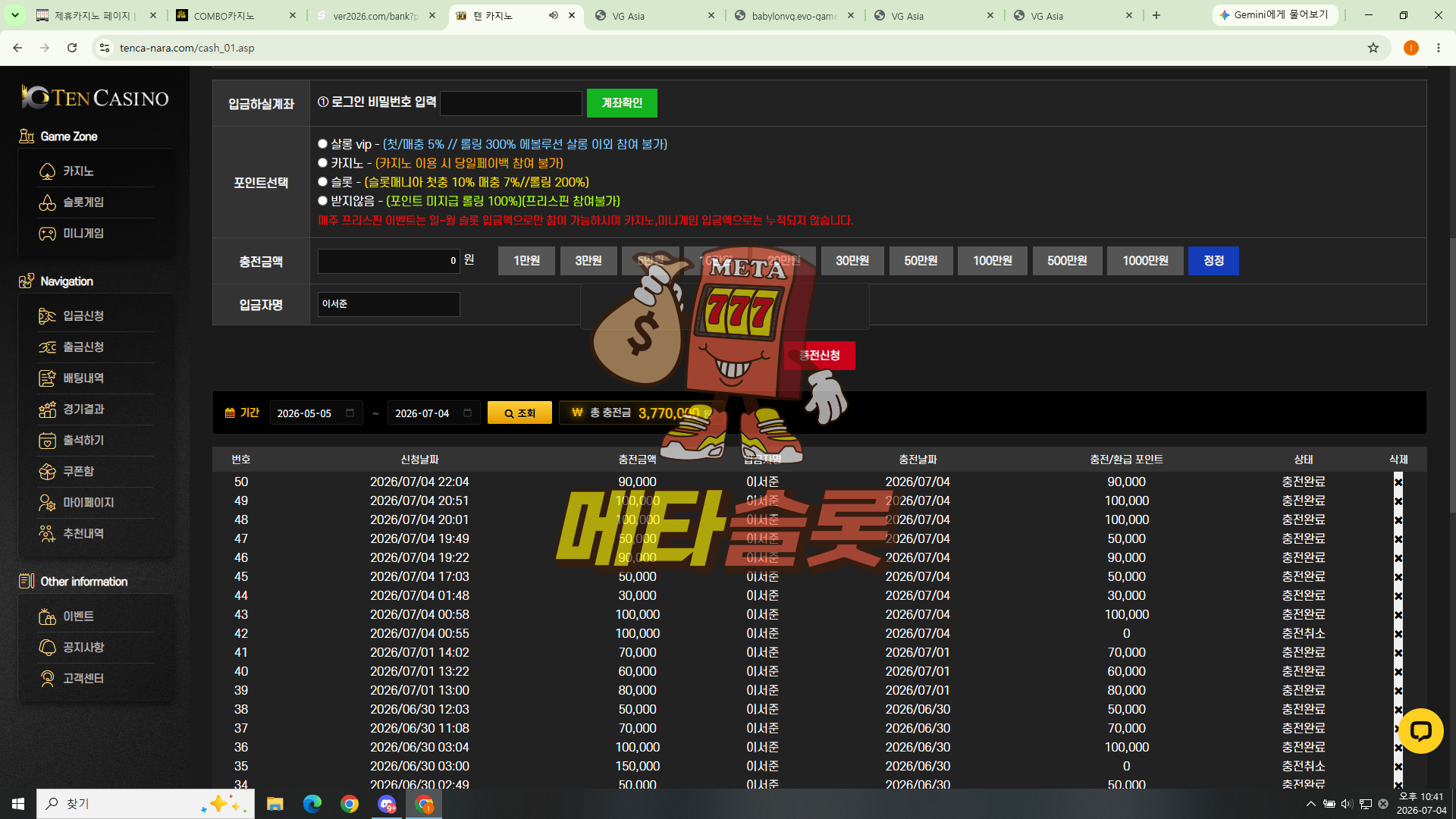This screenshot has width=1456, height=819.
Task: Open the end date calendar picker
Action: click(467, 413)
